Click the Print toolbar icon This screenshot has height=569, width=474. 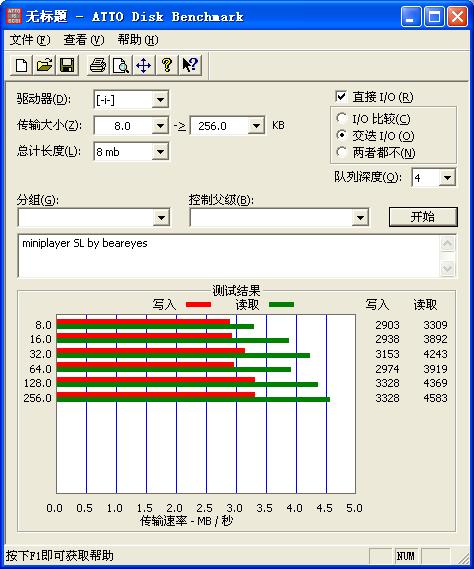click(x=98, y=65)
